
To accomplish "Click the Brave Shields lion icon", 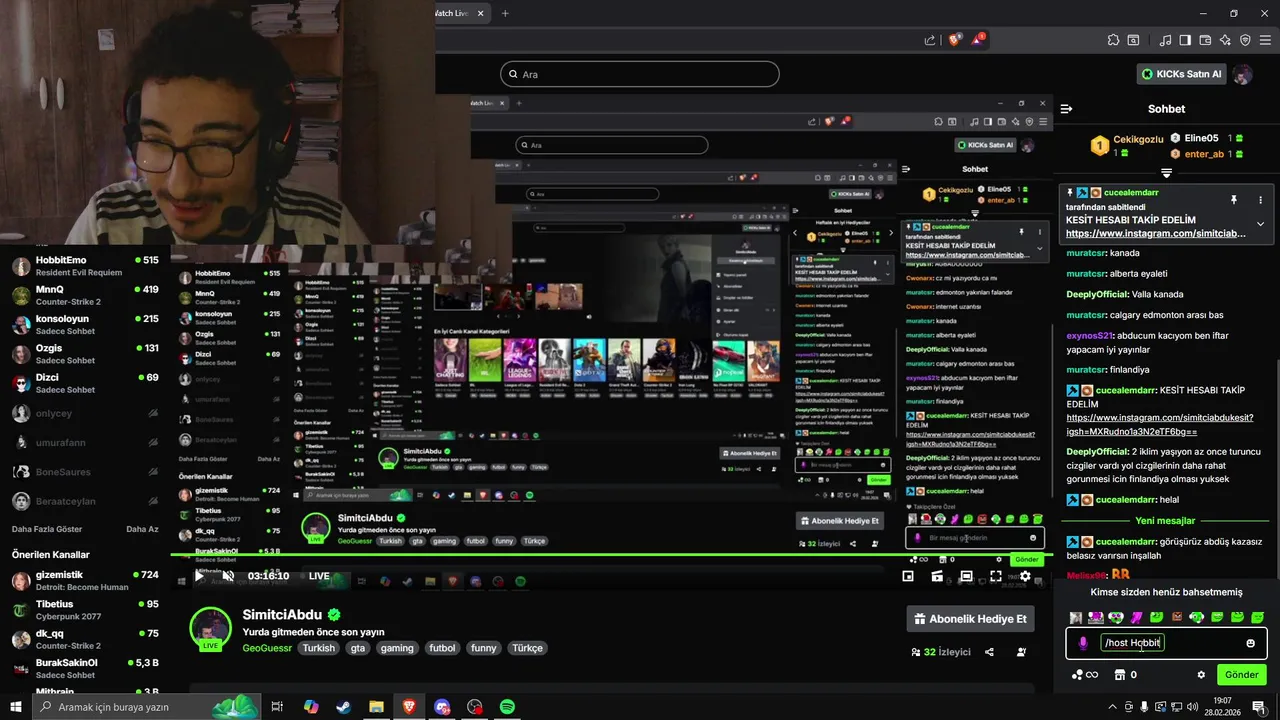I will (x=955, y=40).
